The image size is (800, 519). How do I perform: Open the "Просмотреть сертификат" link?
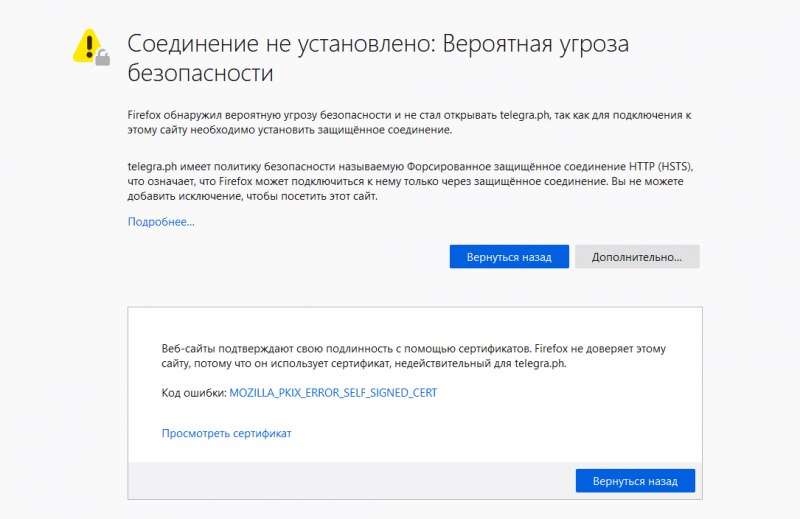tap(227, 433)
